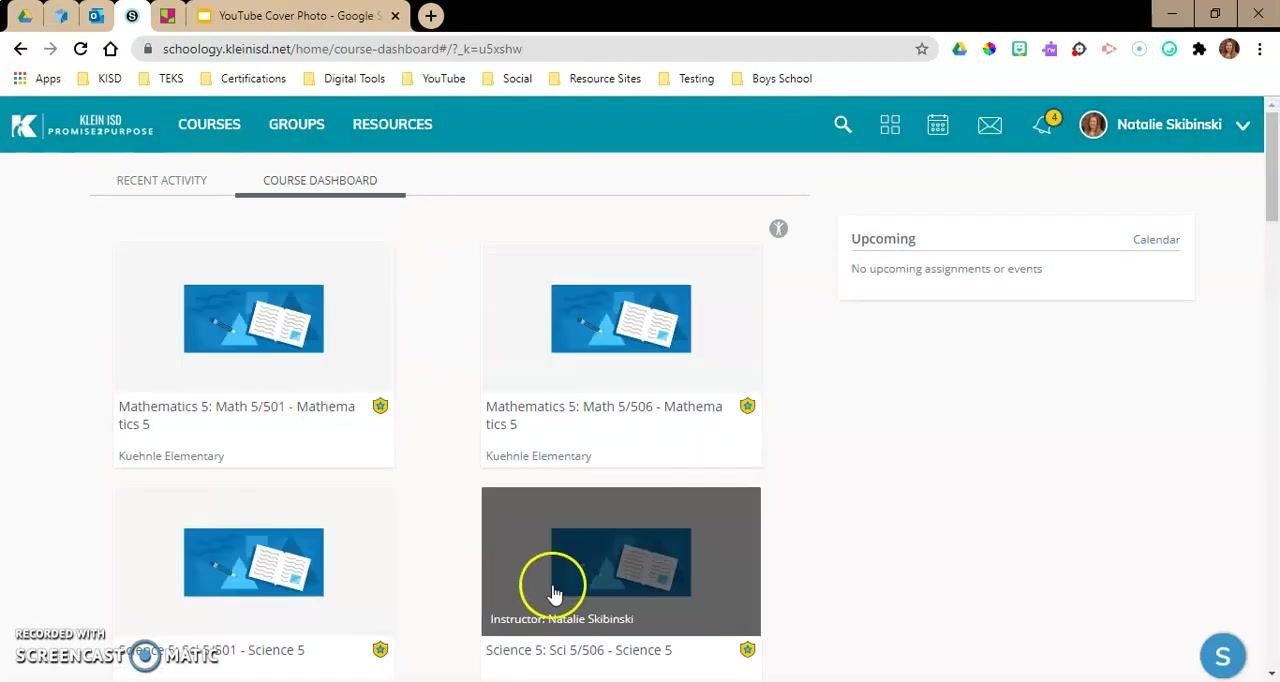Click Natalie Skibinski profile name
This screenshot has width=1280, height=682.
tap(1169, 124)
